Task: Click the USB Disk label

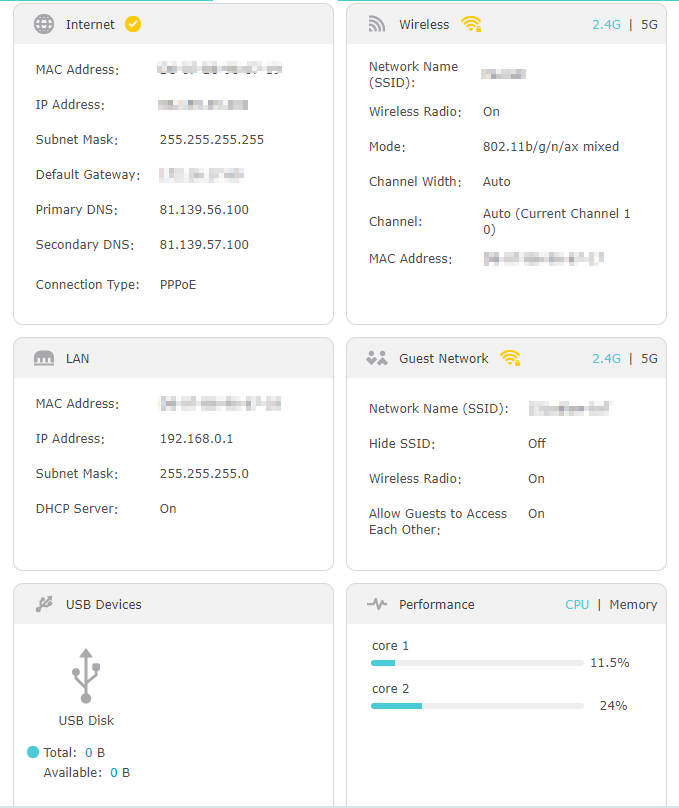Action: 86,720
